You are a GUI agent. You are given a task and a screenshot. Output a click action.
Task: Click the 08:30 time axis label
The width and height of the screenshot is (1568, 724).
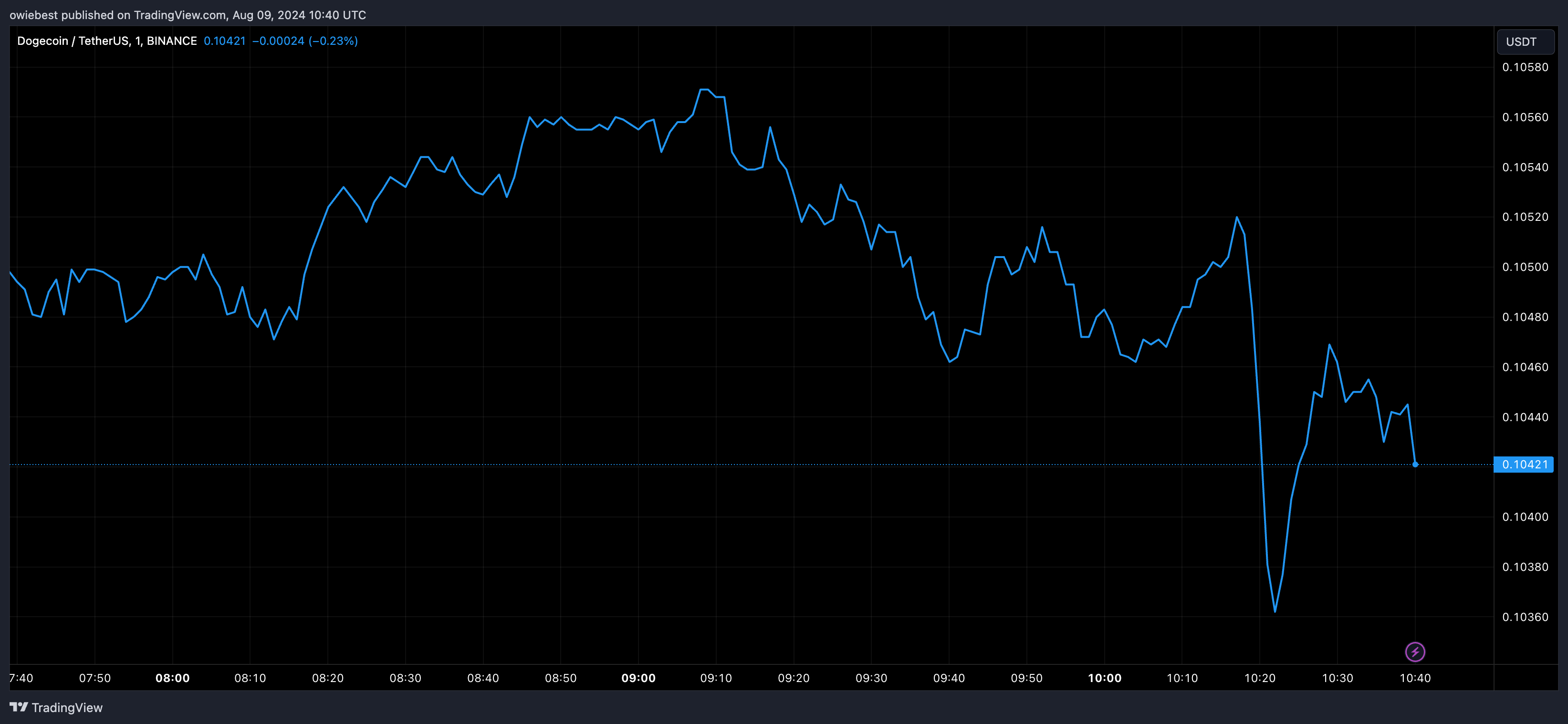405,678
